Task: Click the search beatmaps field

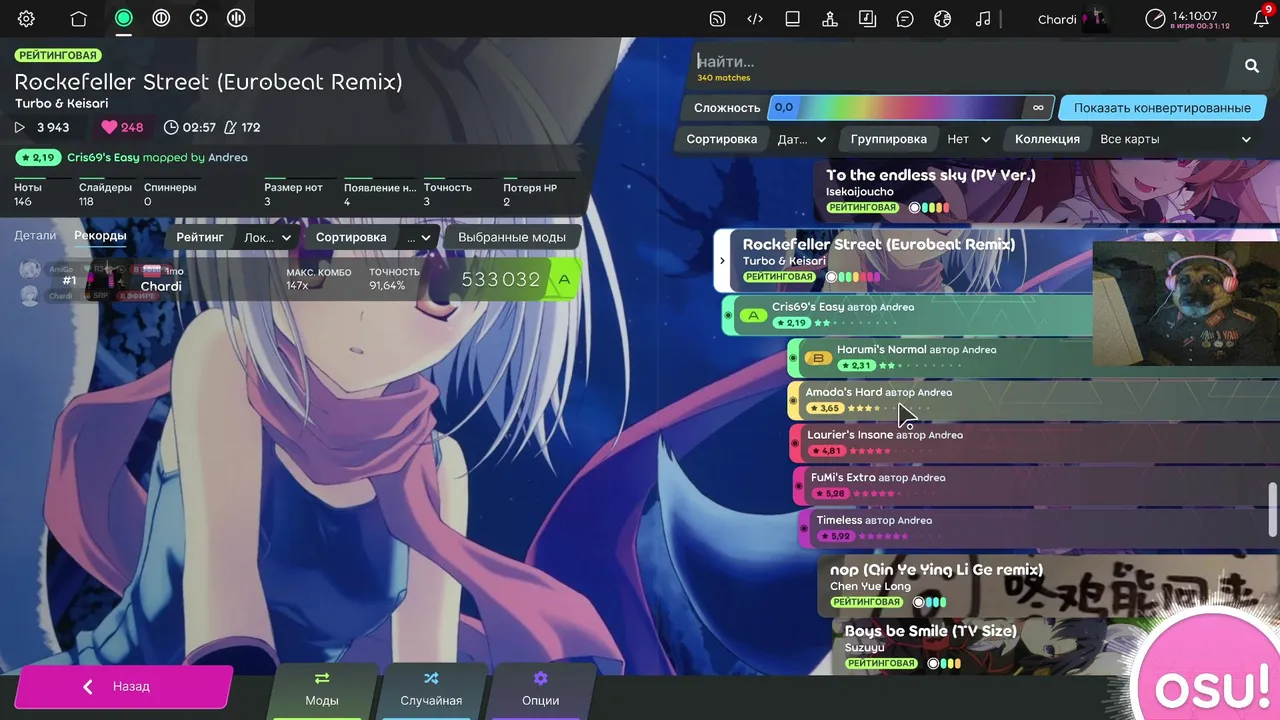Action: 960,62
